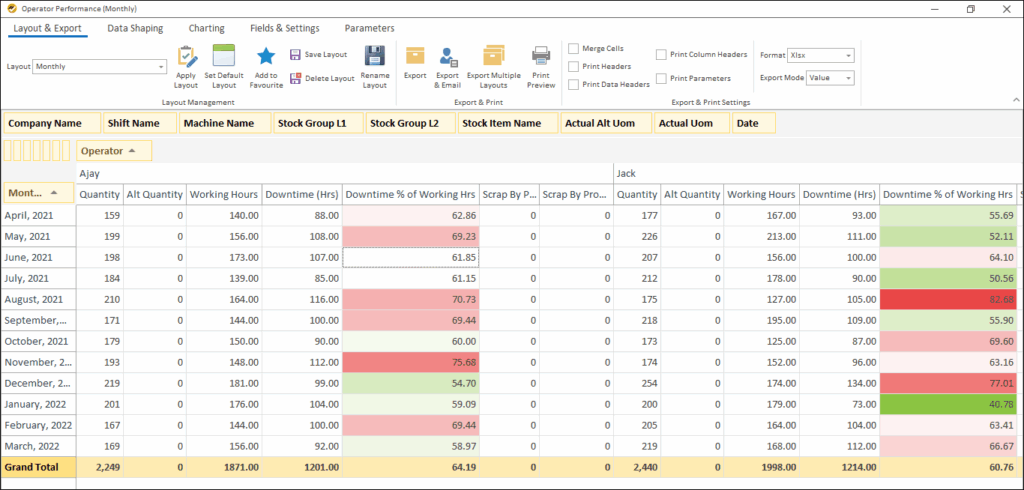Click the Save Layout icon
The width and height of the screenshot is (1024, 490).
296,55
